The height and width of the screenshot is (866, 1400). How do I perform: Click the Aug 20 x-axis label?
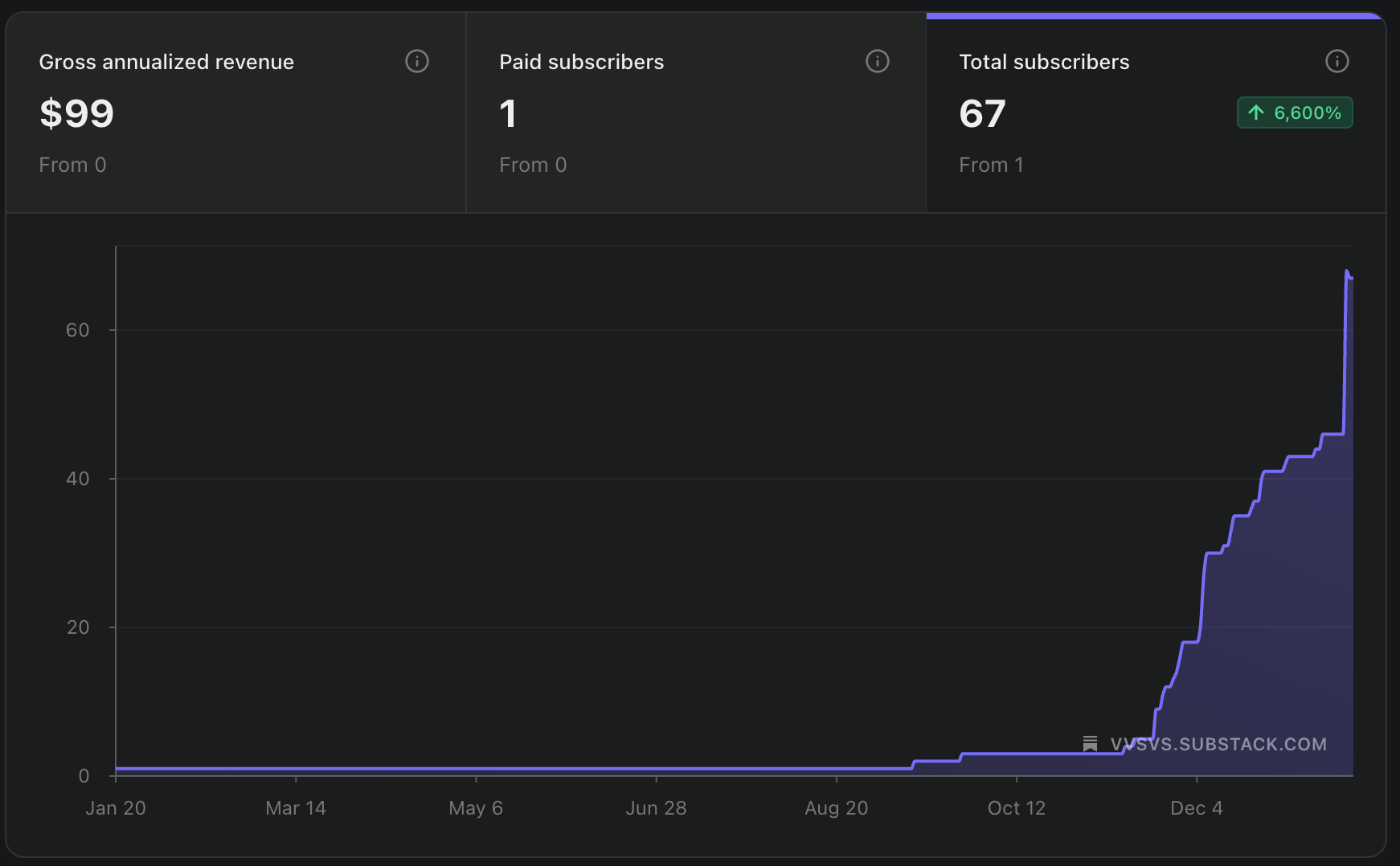click(x=836, y=808)
